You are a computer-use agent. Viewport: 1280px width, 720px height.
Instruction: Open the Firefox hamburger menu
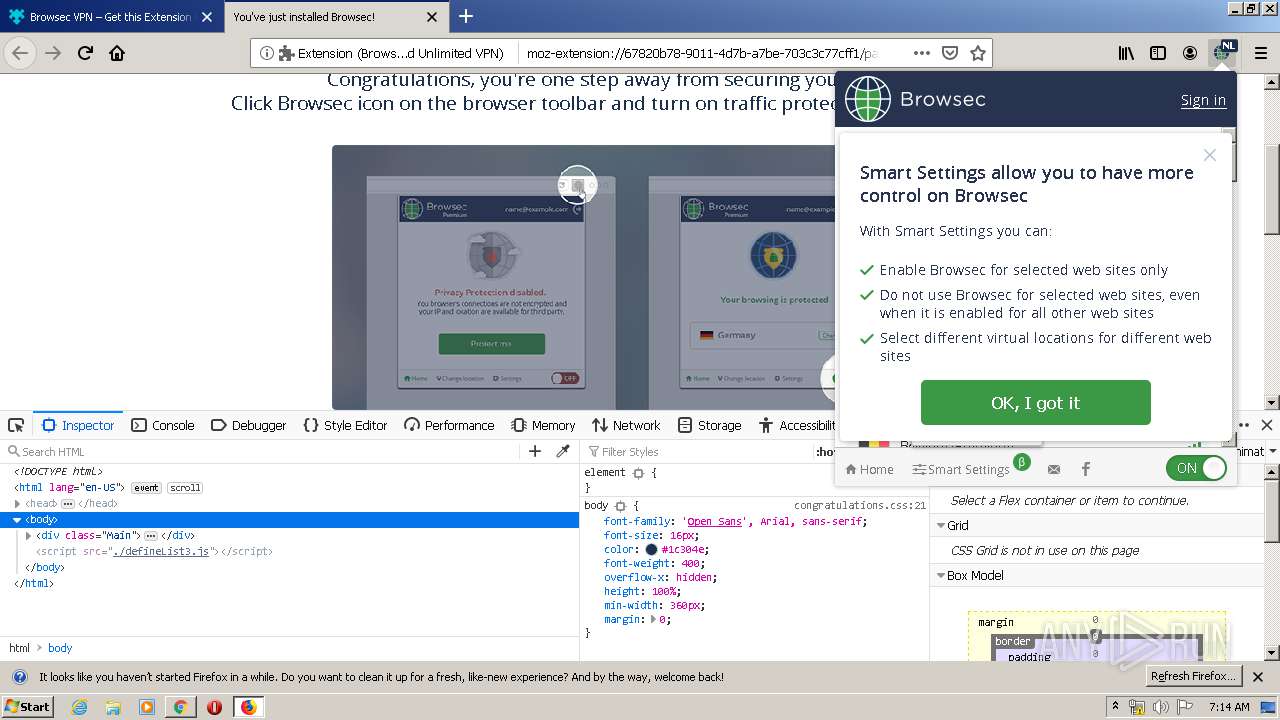(1260, 53)
